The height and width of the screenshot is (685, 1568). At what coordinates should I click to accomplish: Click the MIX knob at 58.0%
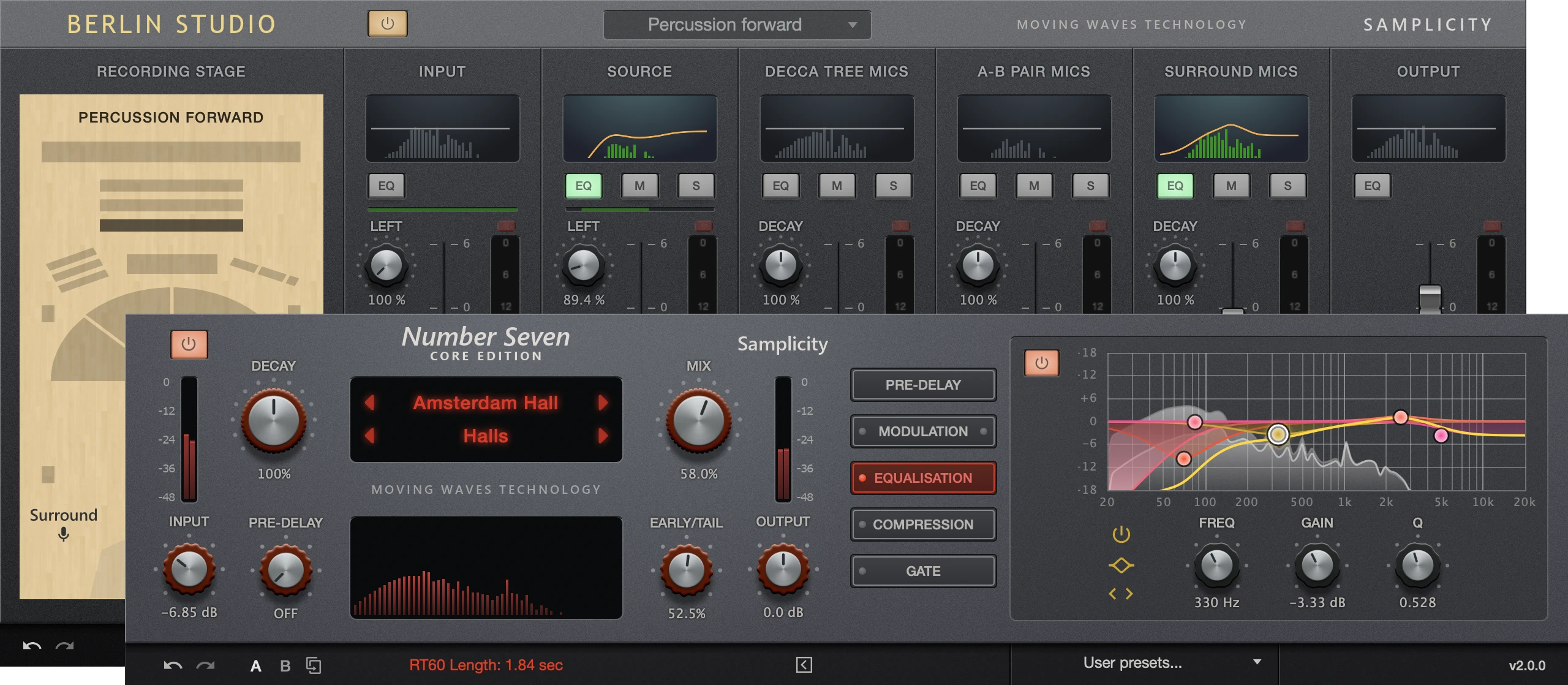pos(698,421)
